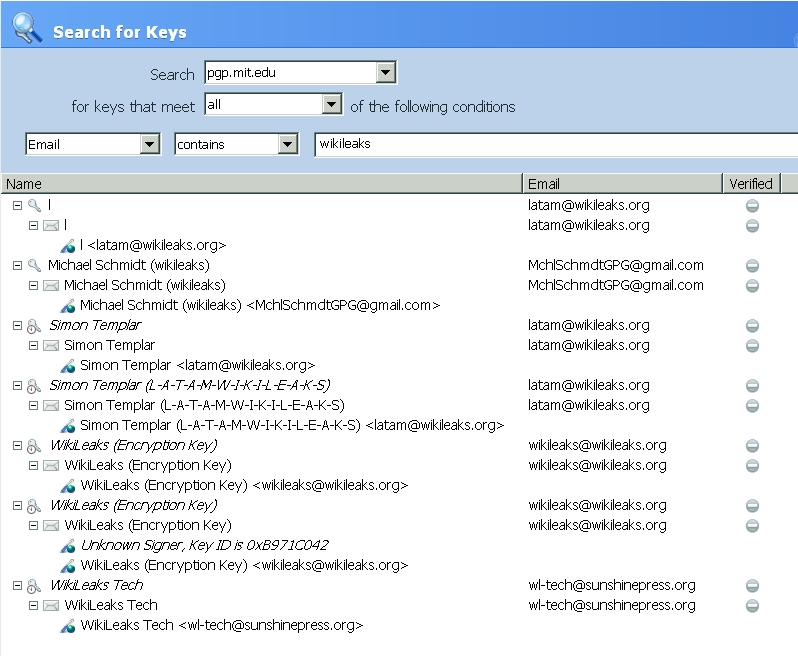Open the key server dropdown showing pgp.mit.edu
The height and width of the screenshot is (656, 798).
click(x=386, y=72)
